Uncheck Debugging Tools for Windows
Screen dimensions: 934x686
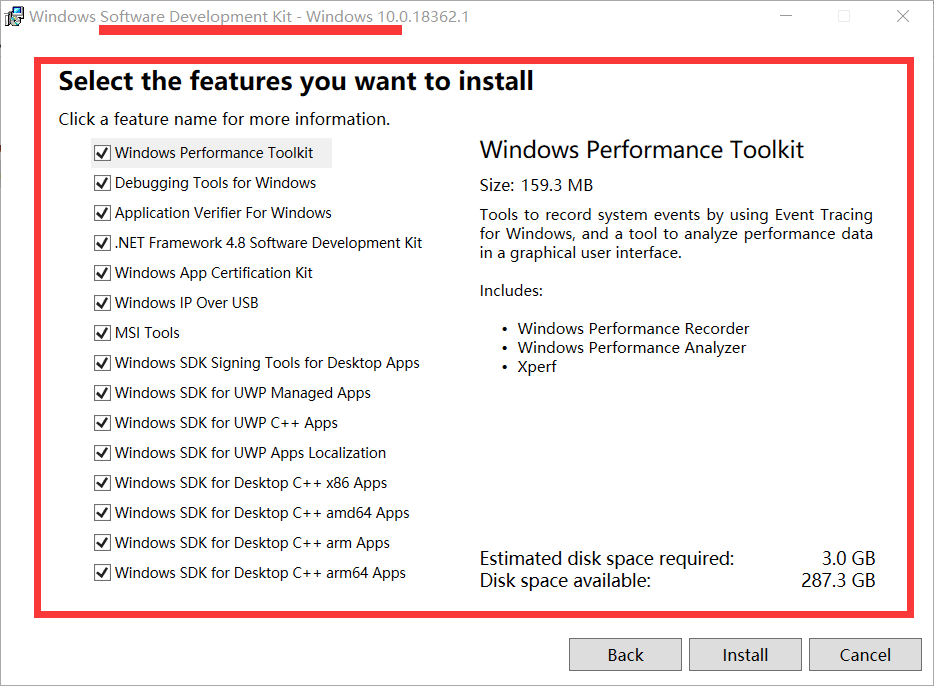click(x=101, y=182)
